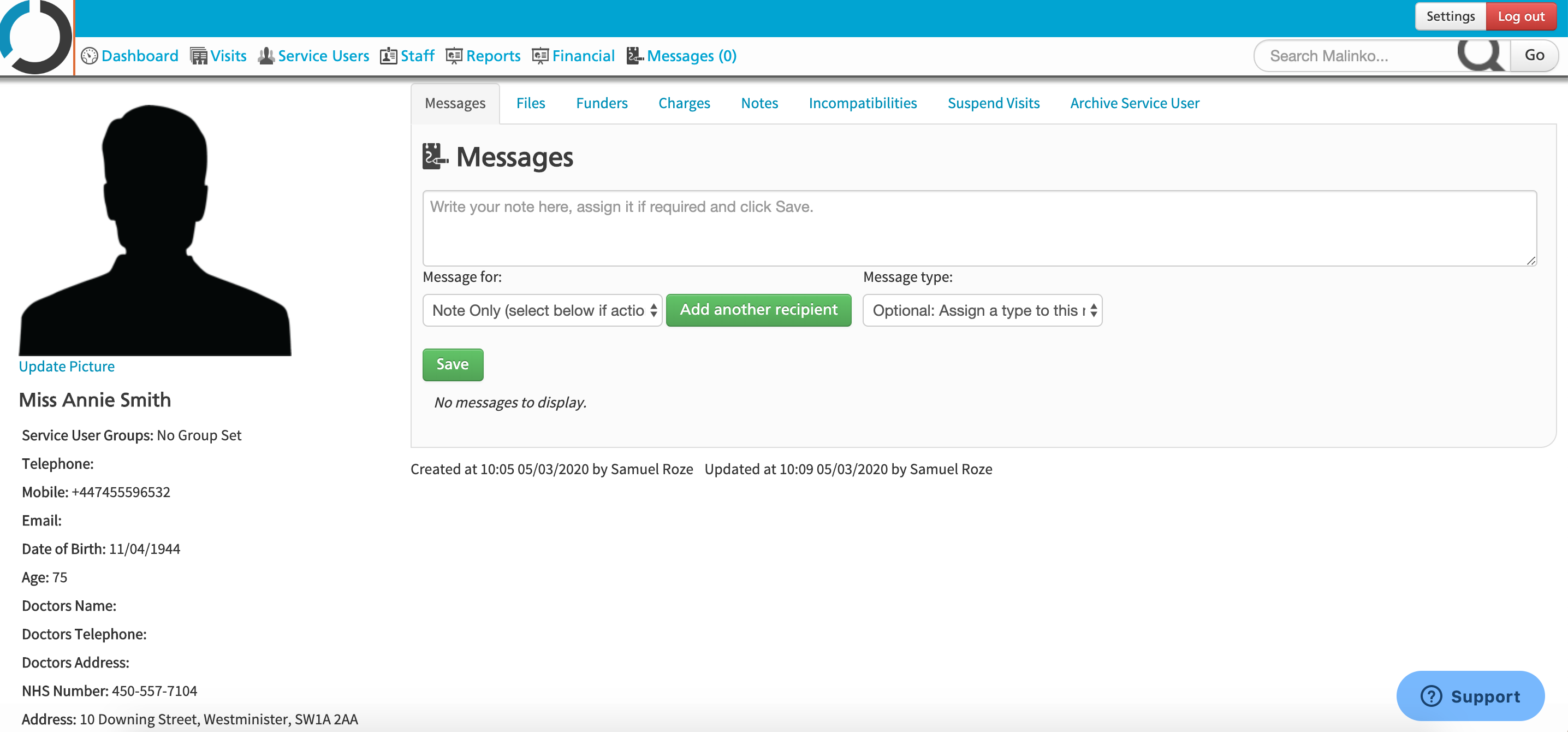
Task: Open the Message type dropdown
Action: [981, 310]
